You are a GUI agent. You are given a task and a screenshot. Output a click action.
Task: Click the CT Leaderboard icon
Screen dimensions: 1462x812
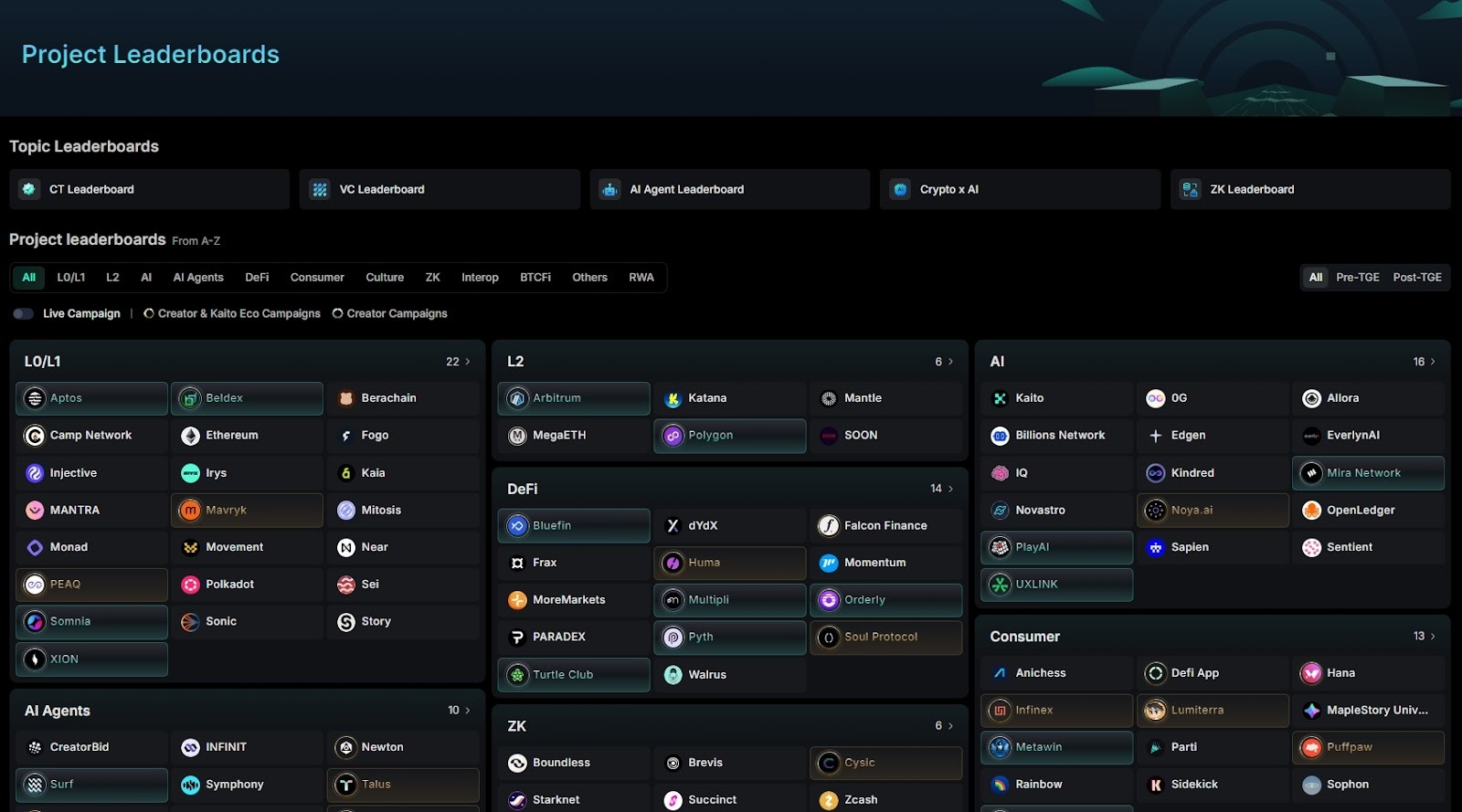point(29,189)
